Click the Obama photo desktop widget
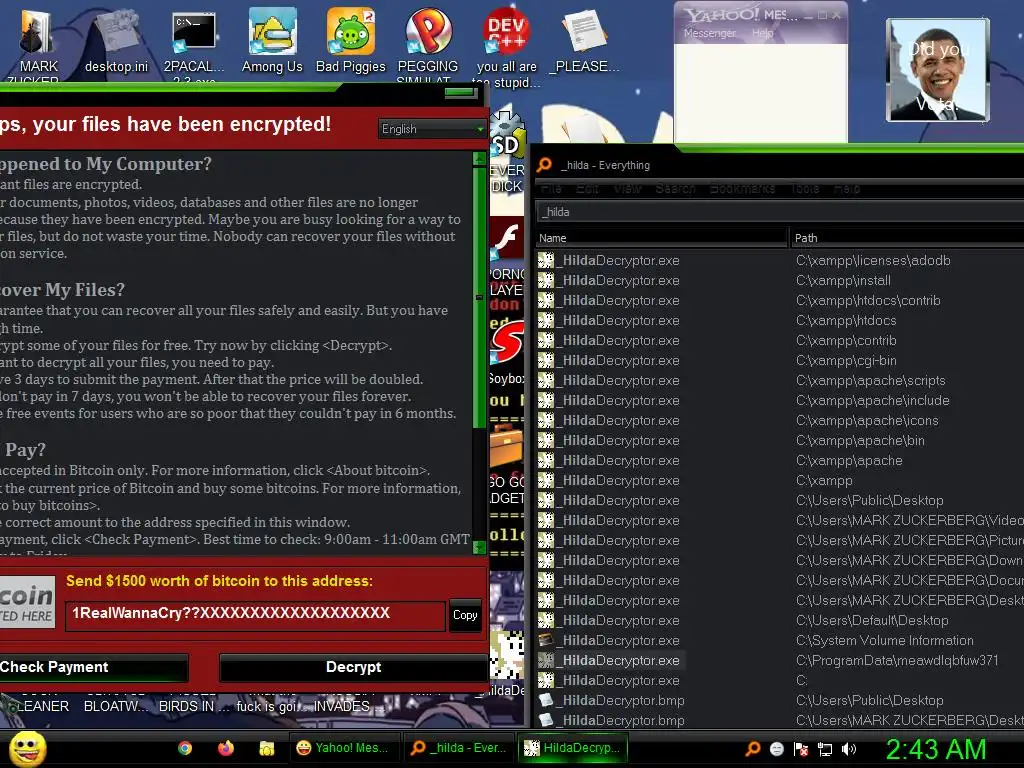1024x768 pixels. coord(937,70)
